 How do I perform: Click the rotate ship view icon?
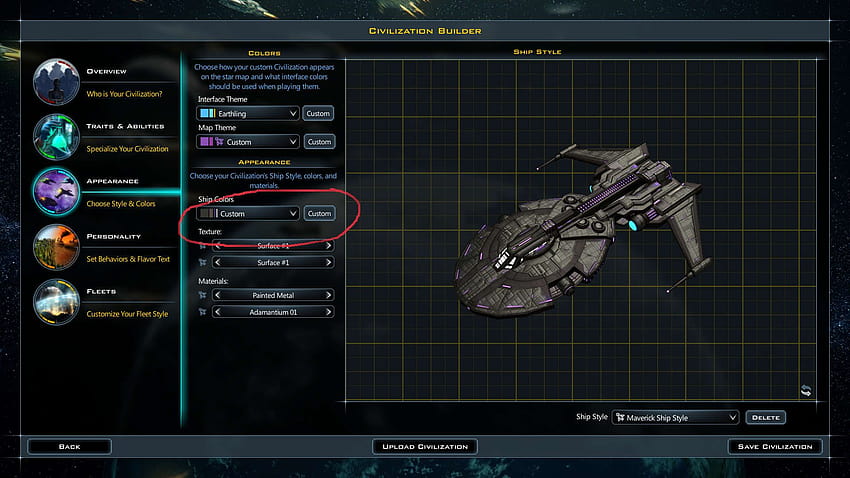pos(806,390)
